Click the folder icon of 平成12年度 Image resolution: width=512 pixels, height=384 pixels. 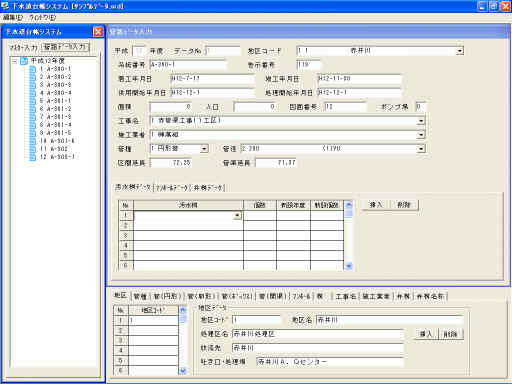[x=24, y=61]
